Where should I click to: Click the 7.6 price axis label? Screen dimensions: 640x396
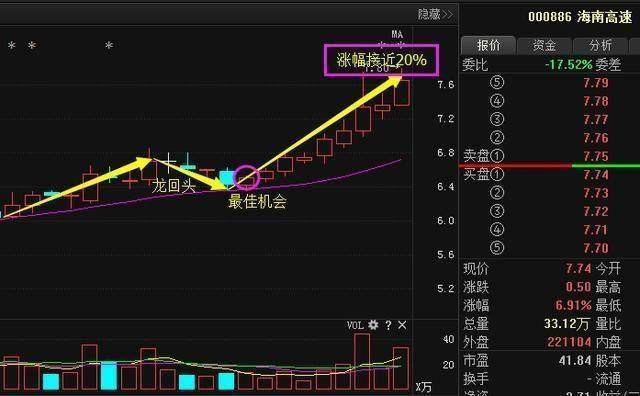(x=445, y=85)
